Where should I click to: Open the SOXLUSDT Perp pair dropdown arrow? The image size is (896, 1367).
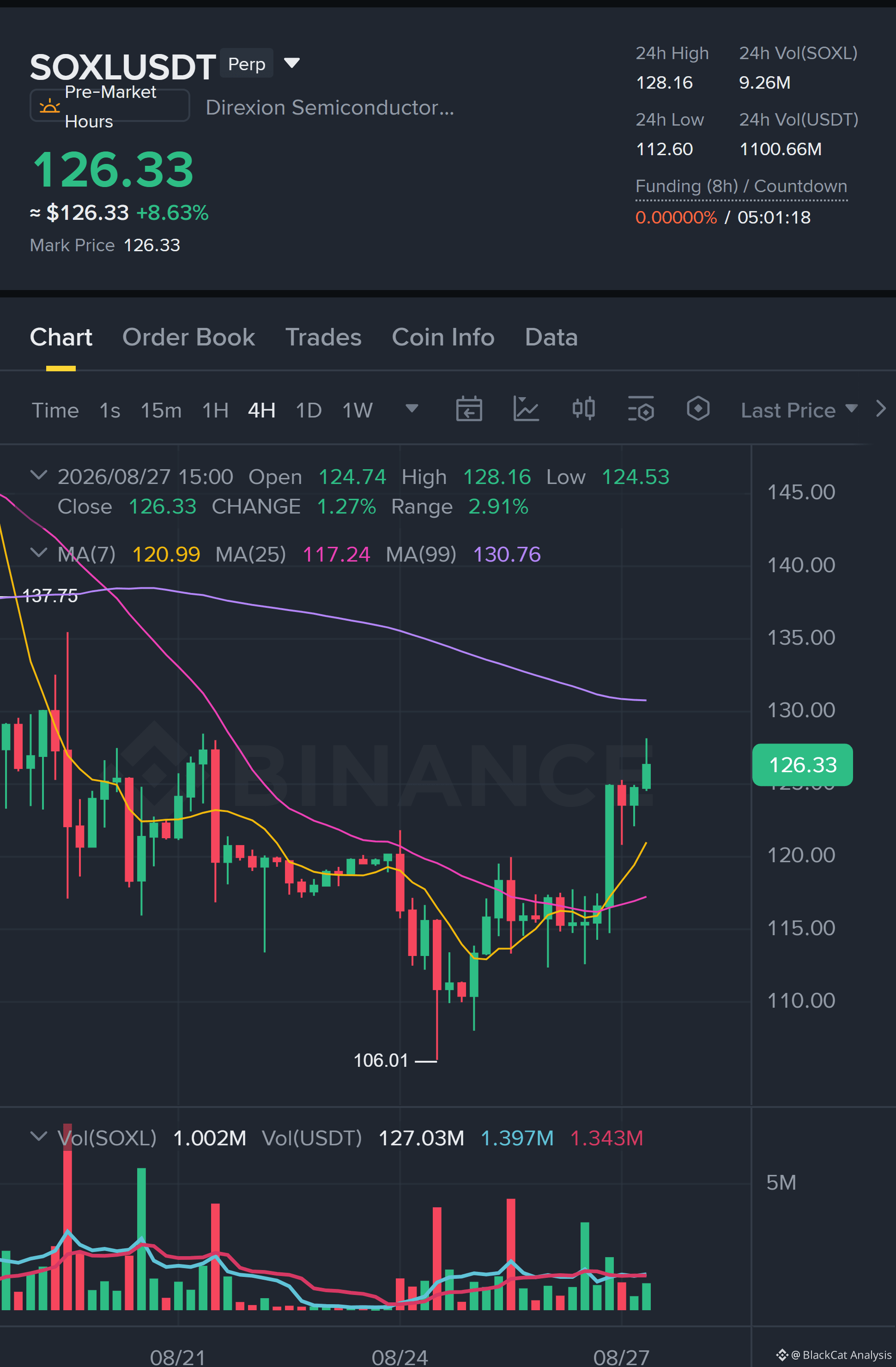(x=292, y=63)
